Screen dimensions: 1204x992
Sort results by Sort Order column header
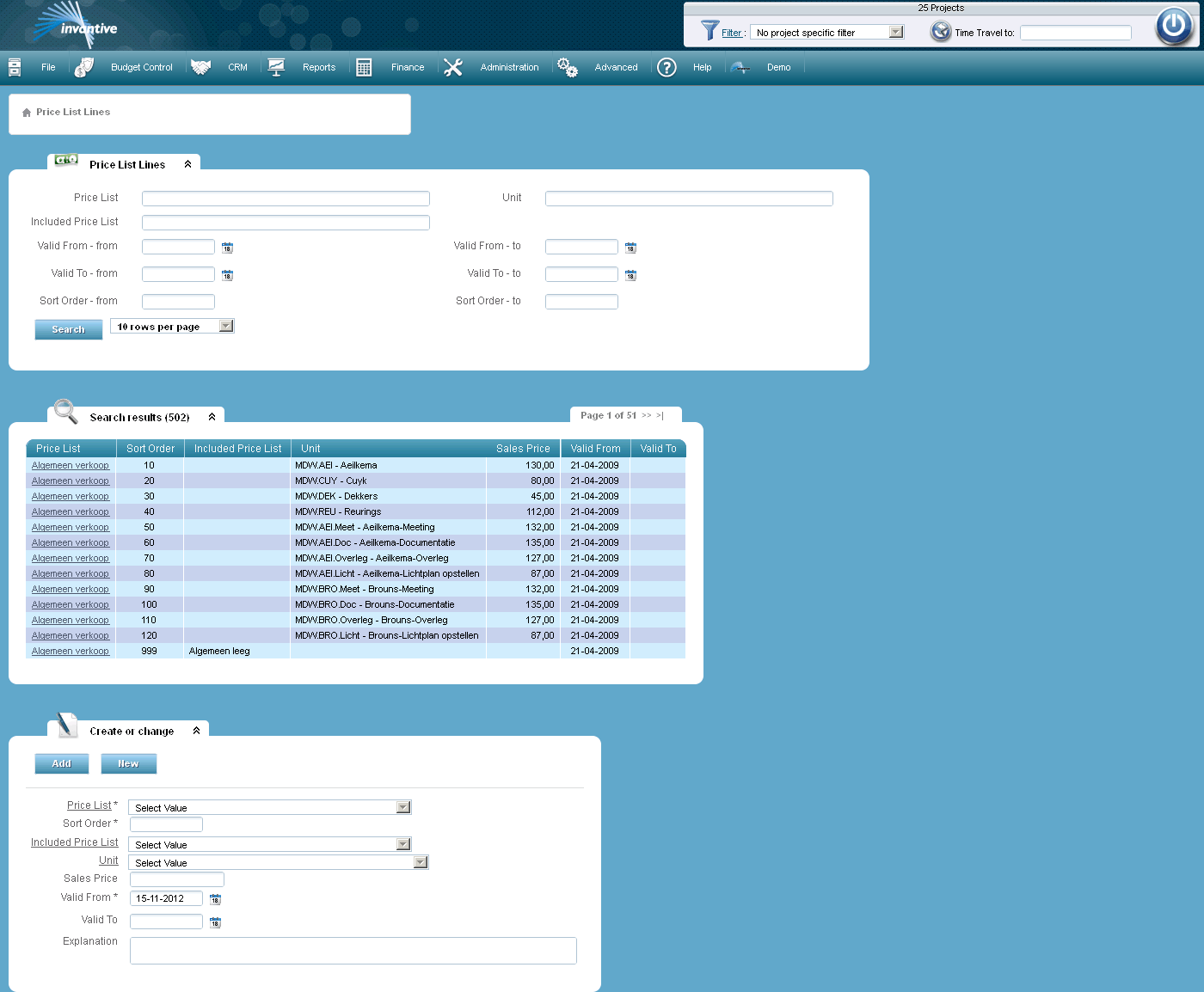pos(150,449)
